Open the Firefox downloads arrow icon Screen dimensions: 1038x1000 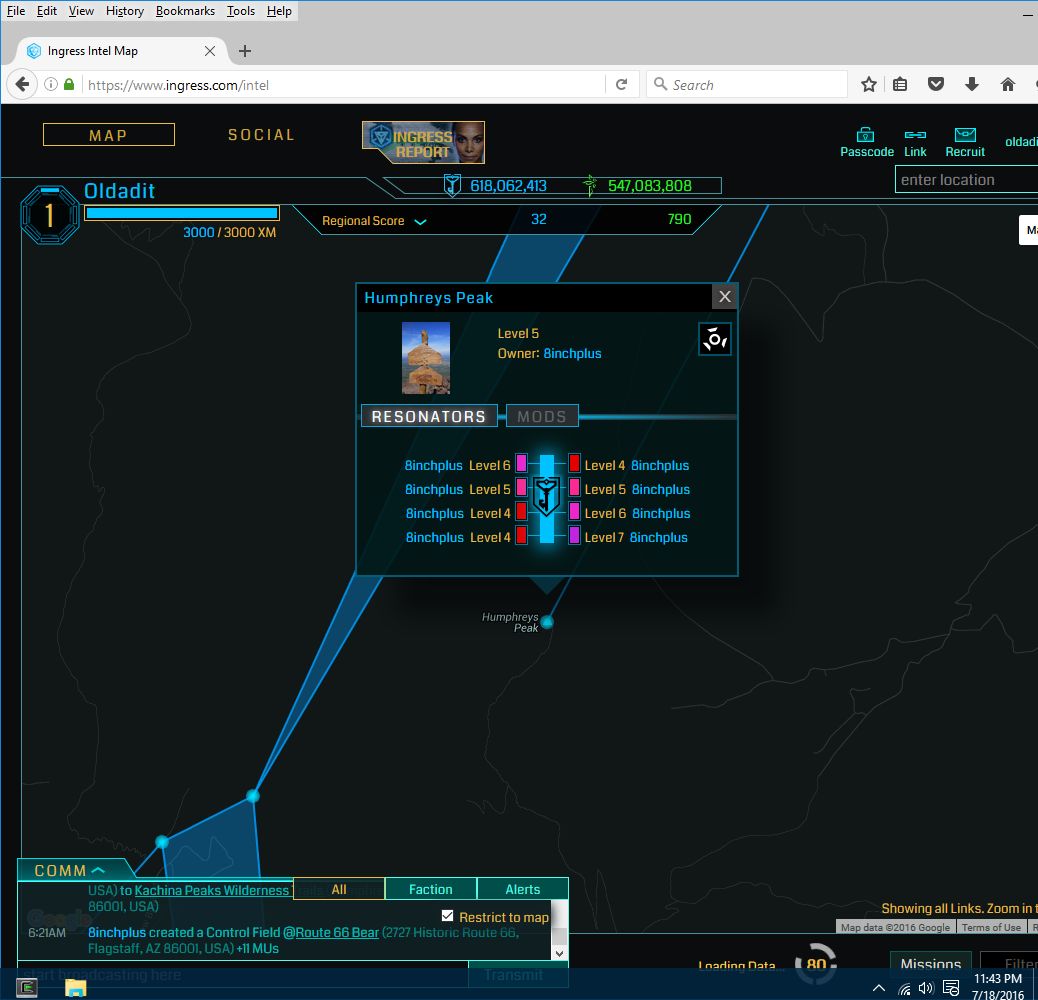coord(971,85)
